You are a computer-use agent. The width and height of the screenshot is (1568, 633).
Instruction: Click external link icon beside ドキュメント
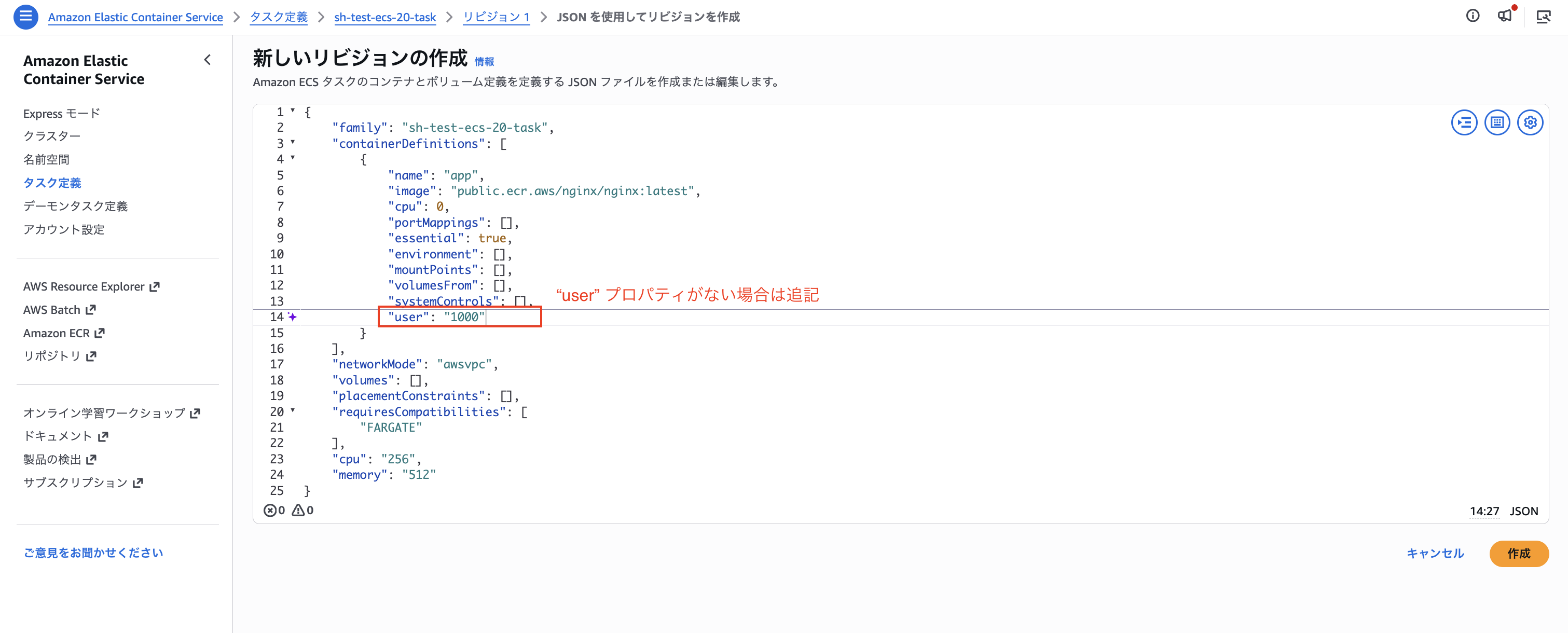103,436
